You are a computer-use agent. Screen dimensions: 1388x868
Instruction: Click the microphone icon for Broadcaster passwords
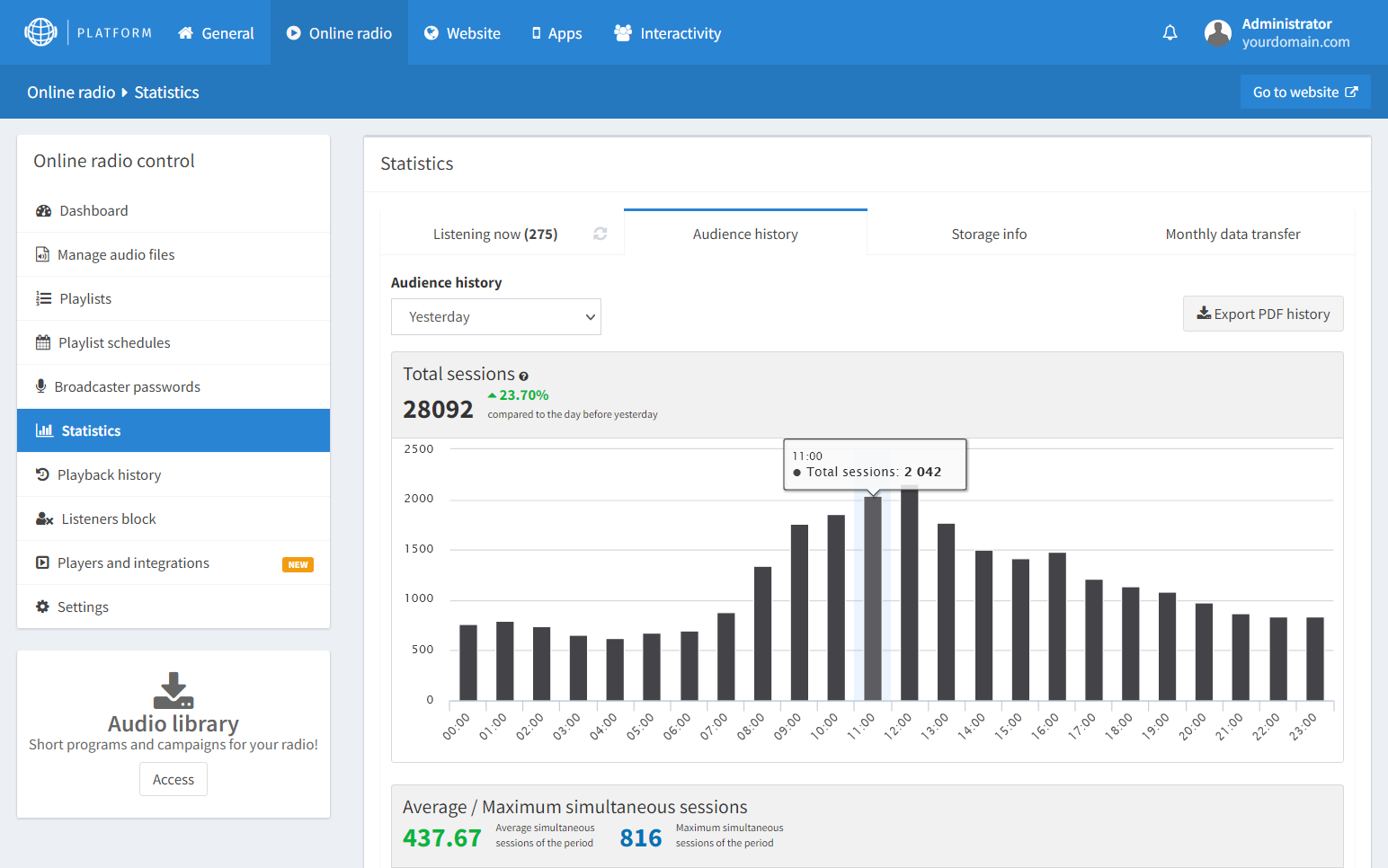coord(40,385)
